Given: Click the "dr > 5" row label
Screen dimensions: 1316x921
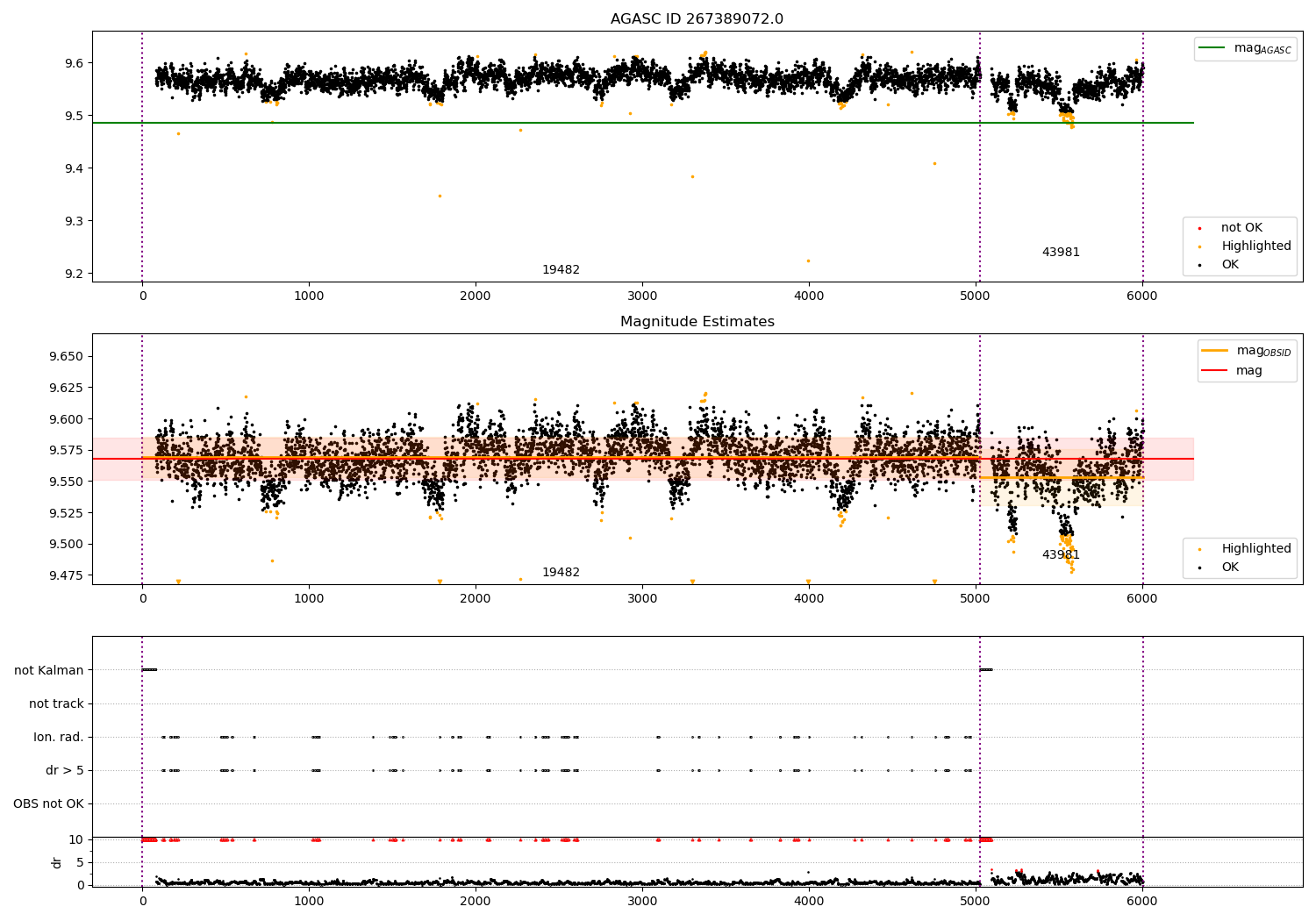Looking at the screenshot, I should click(x=65, y=770).
